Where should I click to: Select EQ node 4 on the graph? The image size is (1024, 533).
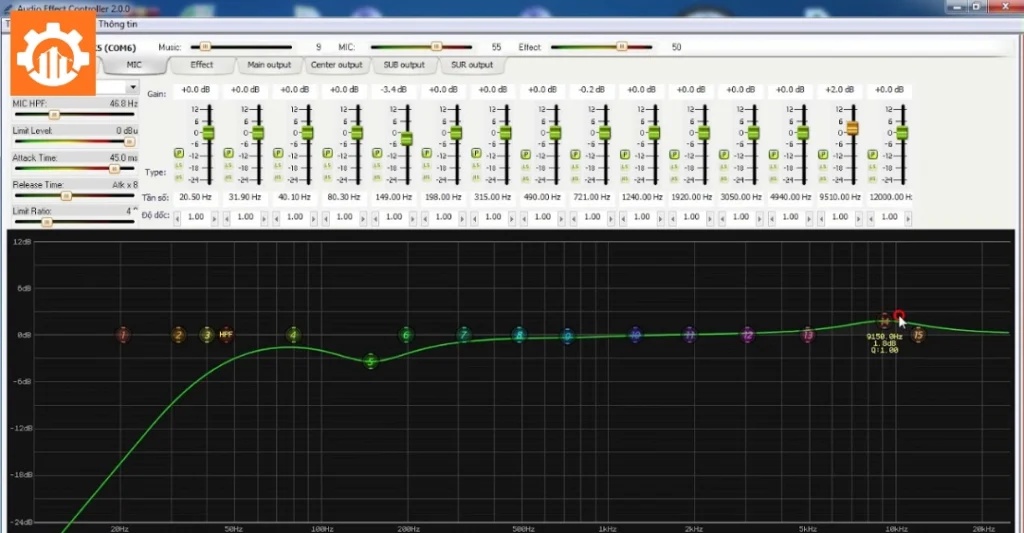pos(293,335)
